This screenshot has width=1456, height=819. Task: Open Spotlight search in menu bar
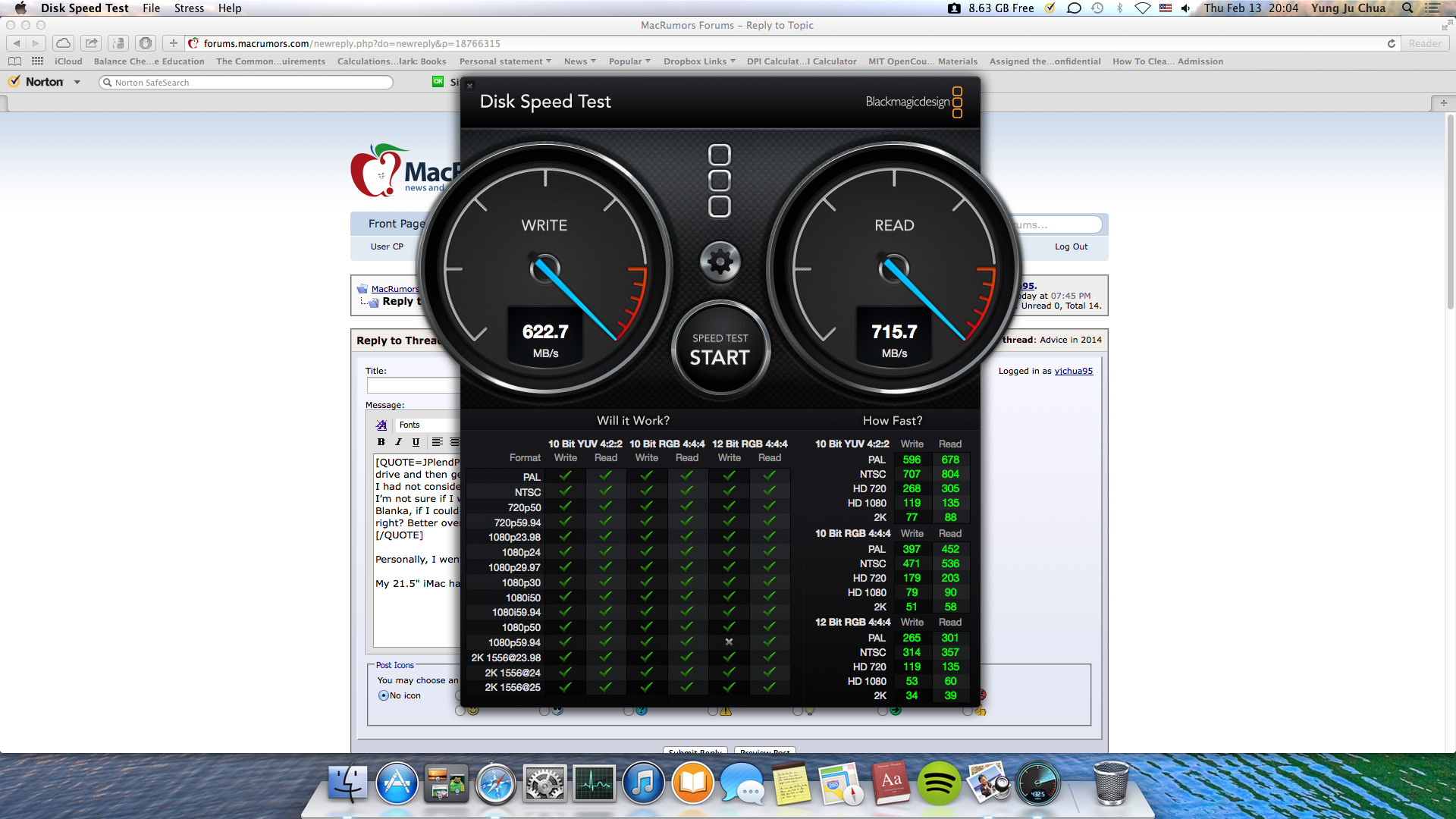coord(1407,8)
